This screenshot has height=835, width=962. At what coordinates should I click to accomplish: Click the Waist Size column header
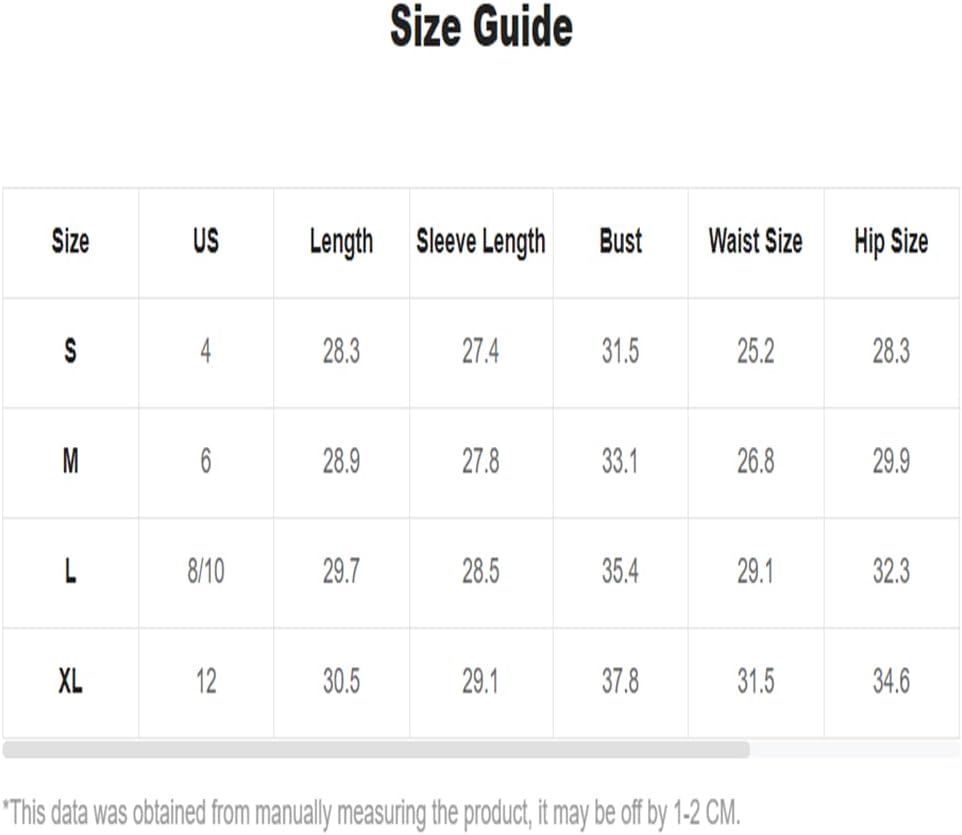pyautogui.click(x=755, y=240)
